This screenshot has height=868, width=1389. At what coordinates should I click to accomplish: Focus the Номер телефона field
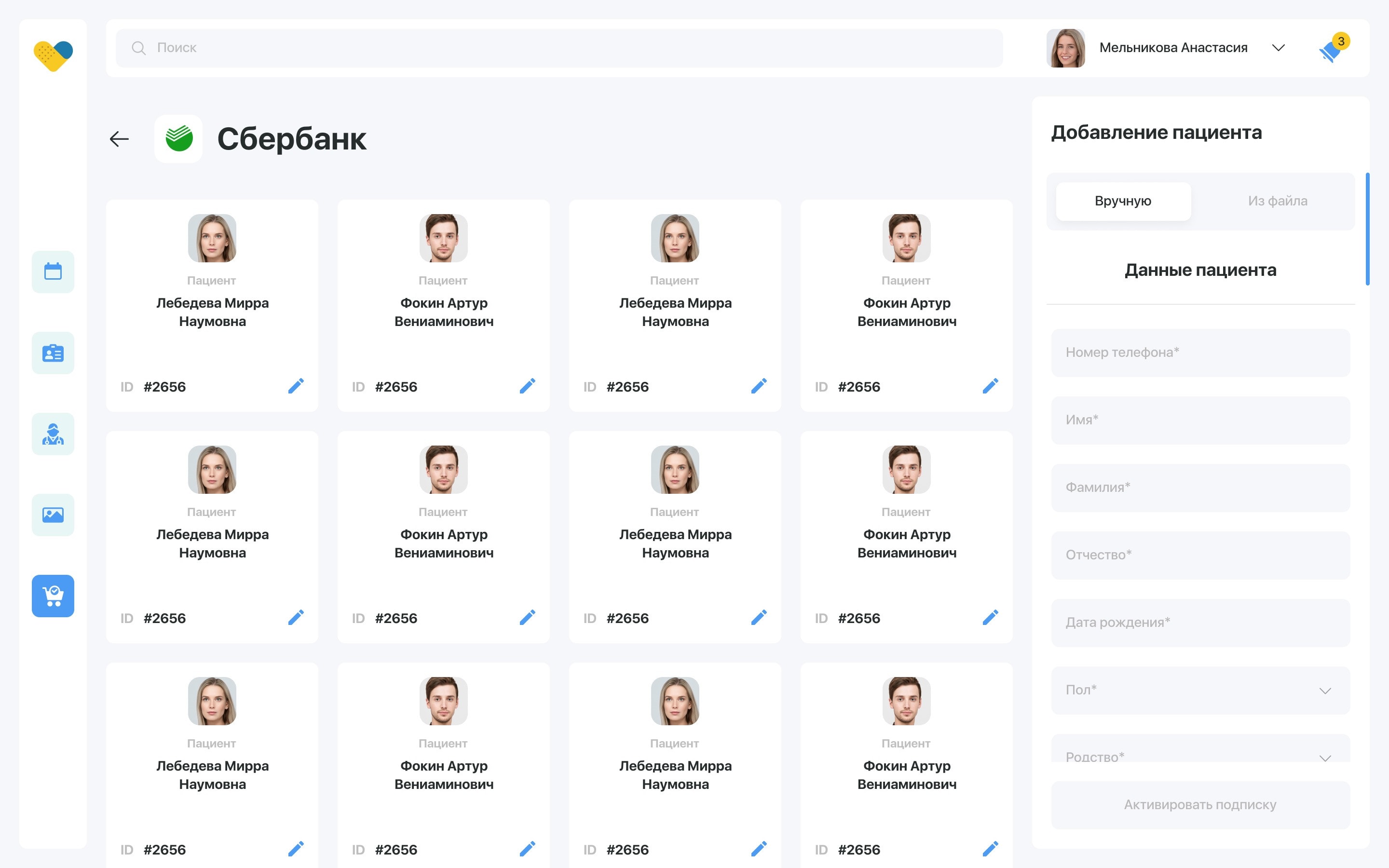click(x=1201, y=353)
